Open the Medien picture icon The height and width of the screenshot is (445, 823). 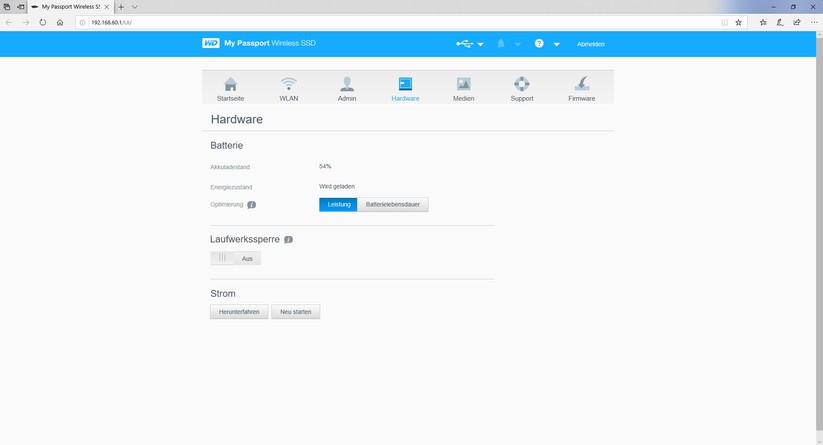463,84
